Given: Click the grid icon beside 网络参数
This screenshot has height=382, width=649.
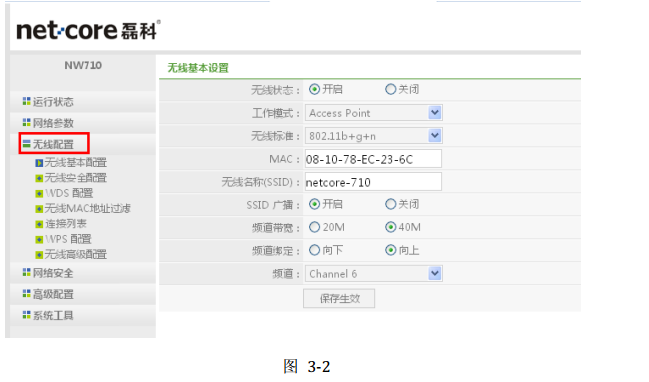Looking at the screenshot, I should (26, 122).
